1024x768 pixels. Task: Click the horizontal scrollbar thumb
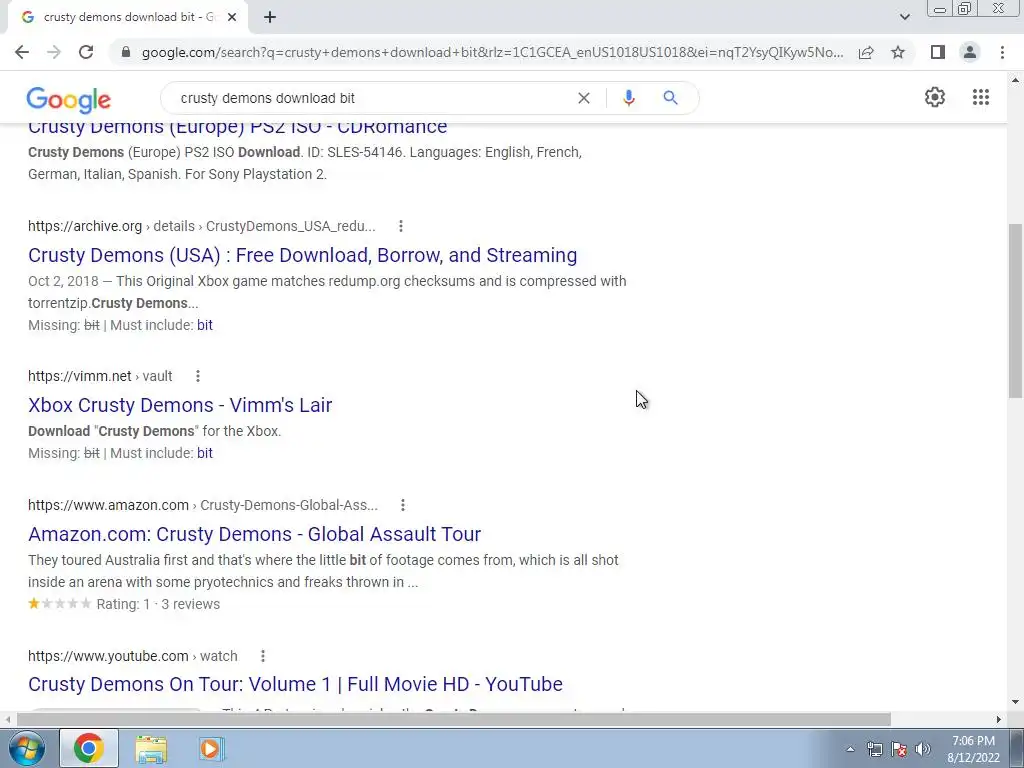tap(454, 719)
